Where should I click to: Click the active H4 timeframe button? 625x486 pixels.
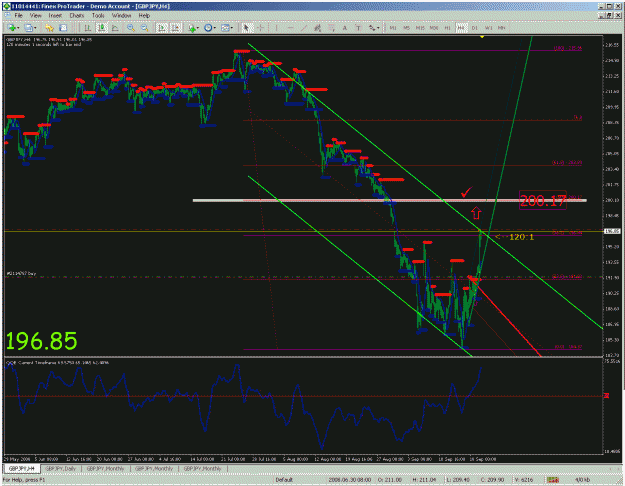461,28
